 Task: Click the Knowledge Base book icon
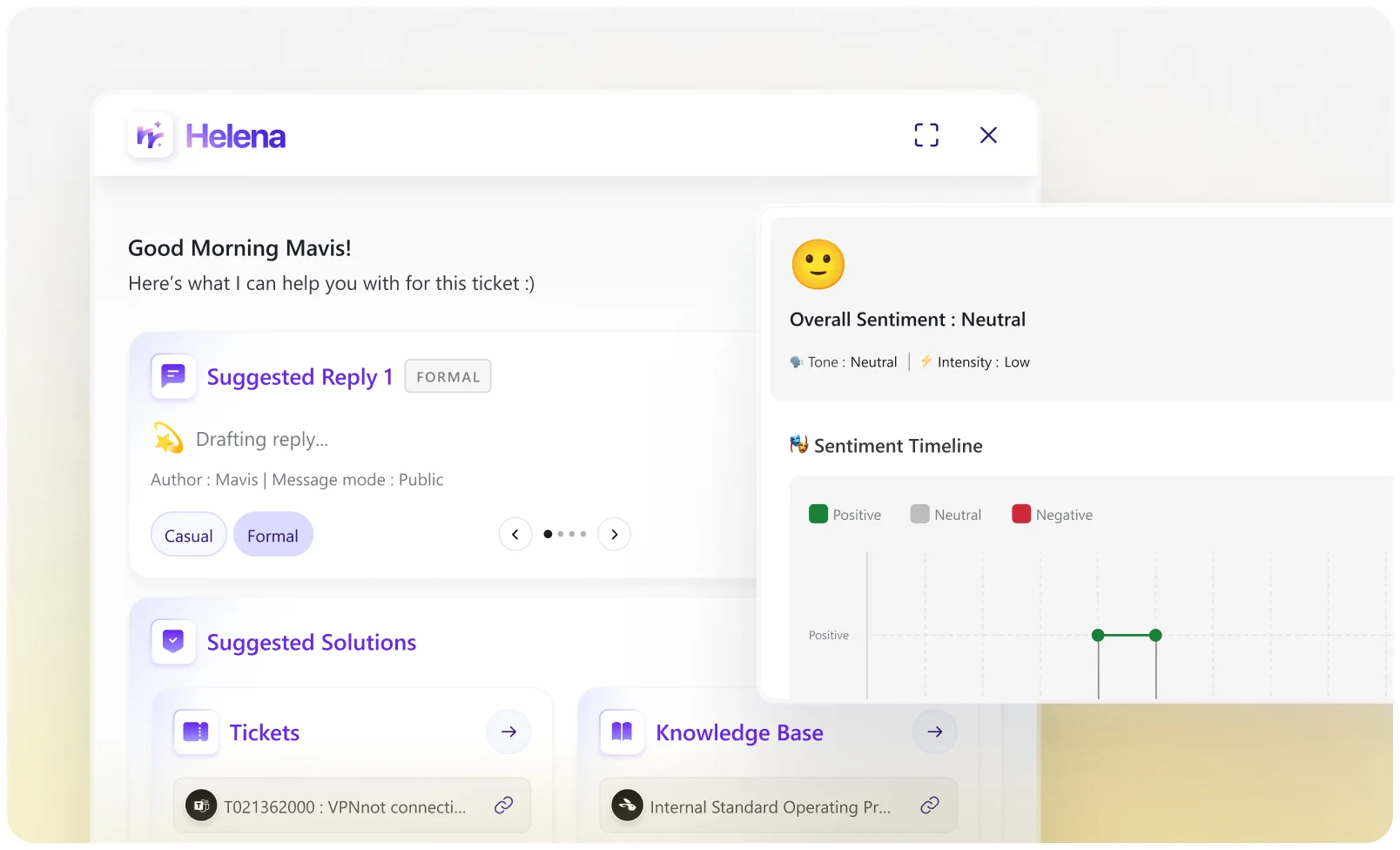click(x=622, y=732)
